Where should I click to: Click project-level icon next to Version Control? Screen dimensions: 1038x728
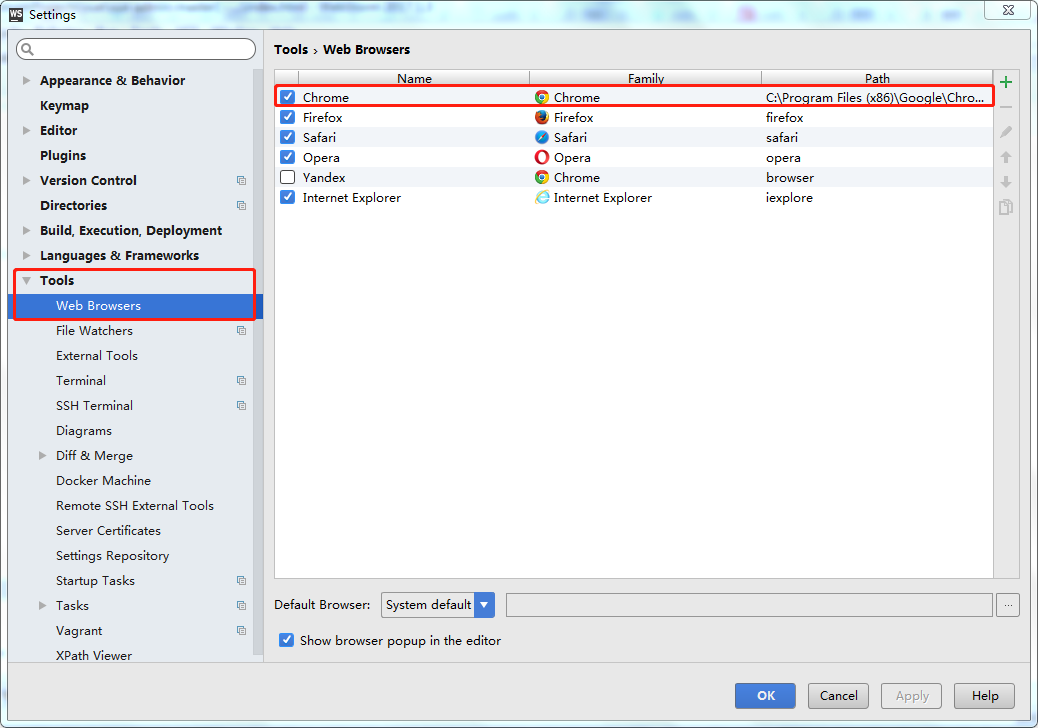[x=242, y=181]
